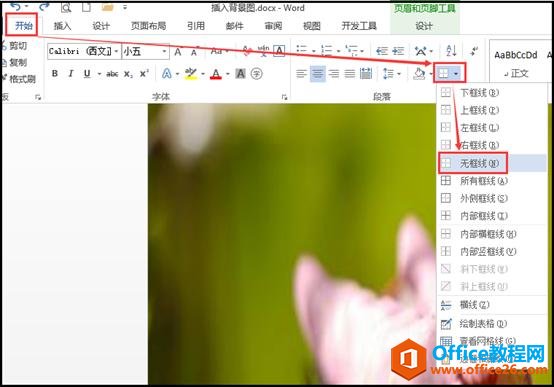Select 内部横框线 inside horizontal border
The image size is (554, 387).
click(x=491, y=234)
